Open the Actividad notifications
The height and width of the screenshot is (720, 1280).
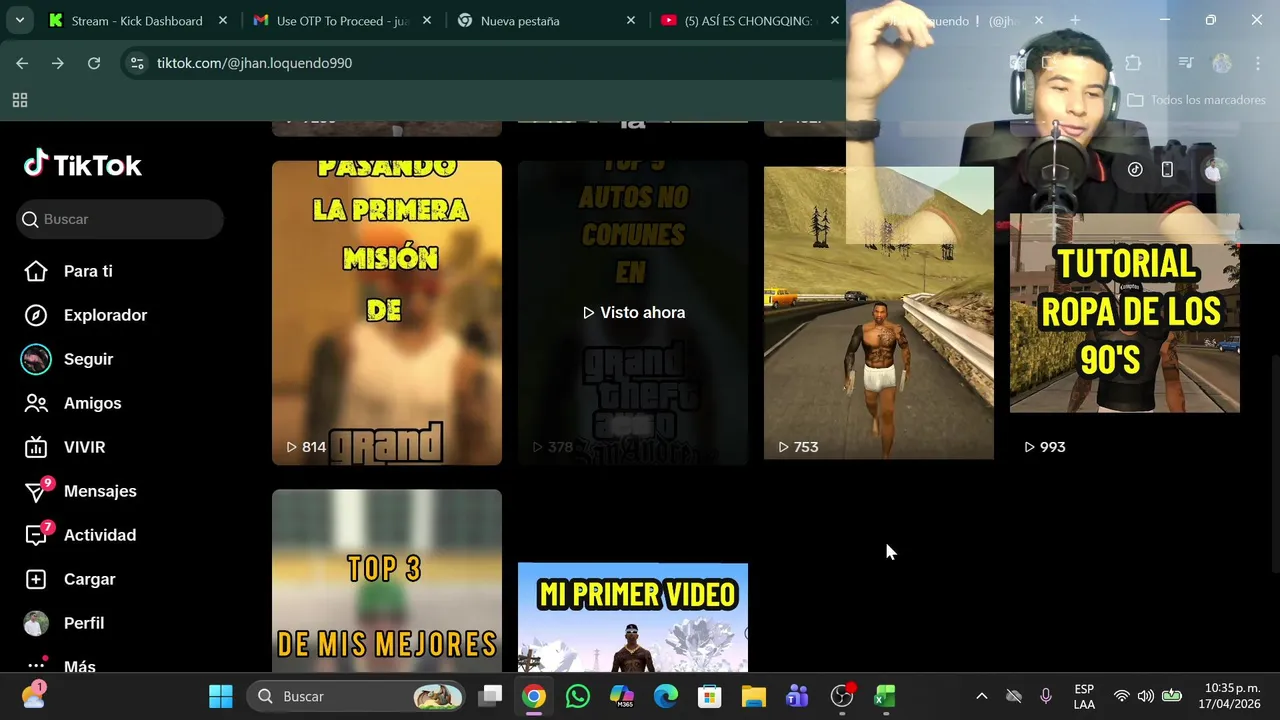click(x=80, y=535)
